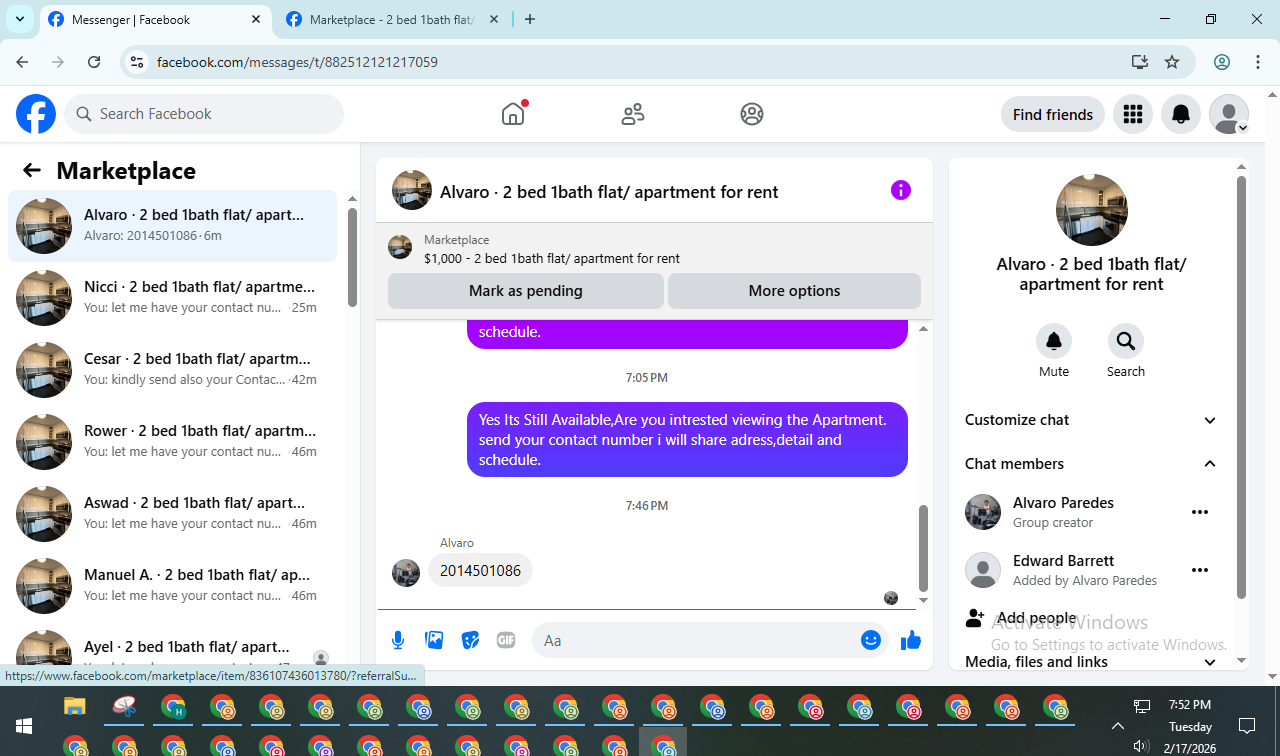Reload the browser page
This screenshot has width=1280, height=756.
[94, 62]
